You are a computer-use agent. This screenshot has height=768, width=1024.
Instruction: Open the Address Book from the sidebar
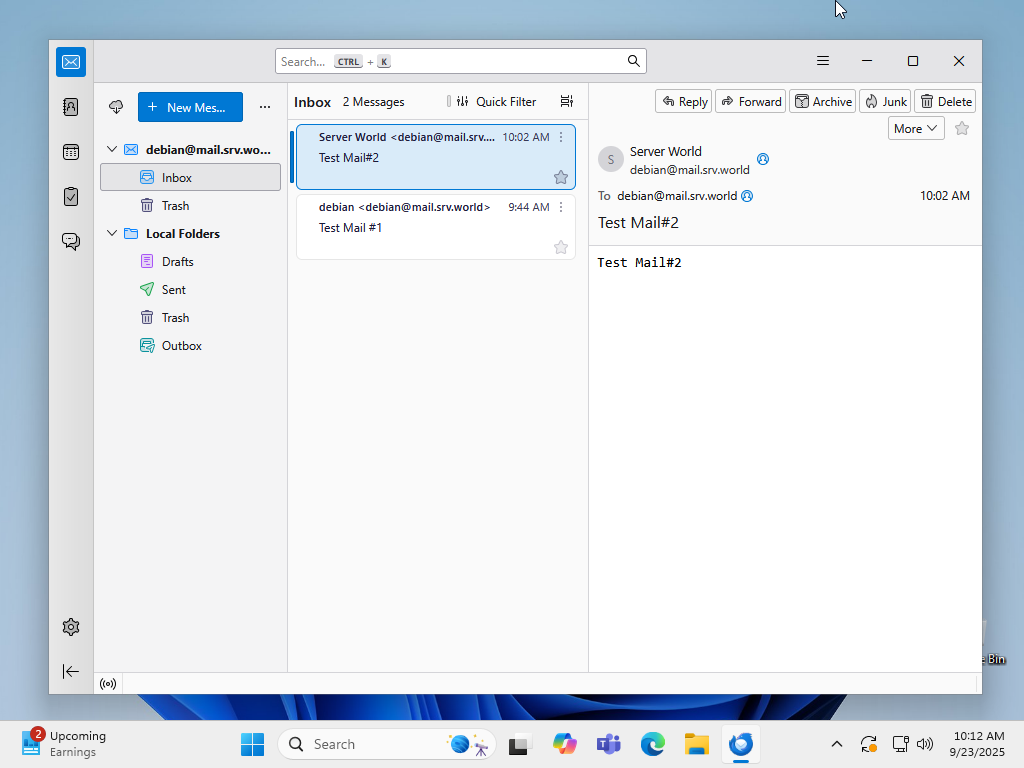click(x=71, y=107)
